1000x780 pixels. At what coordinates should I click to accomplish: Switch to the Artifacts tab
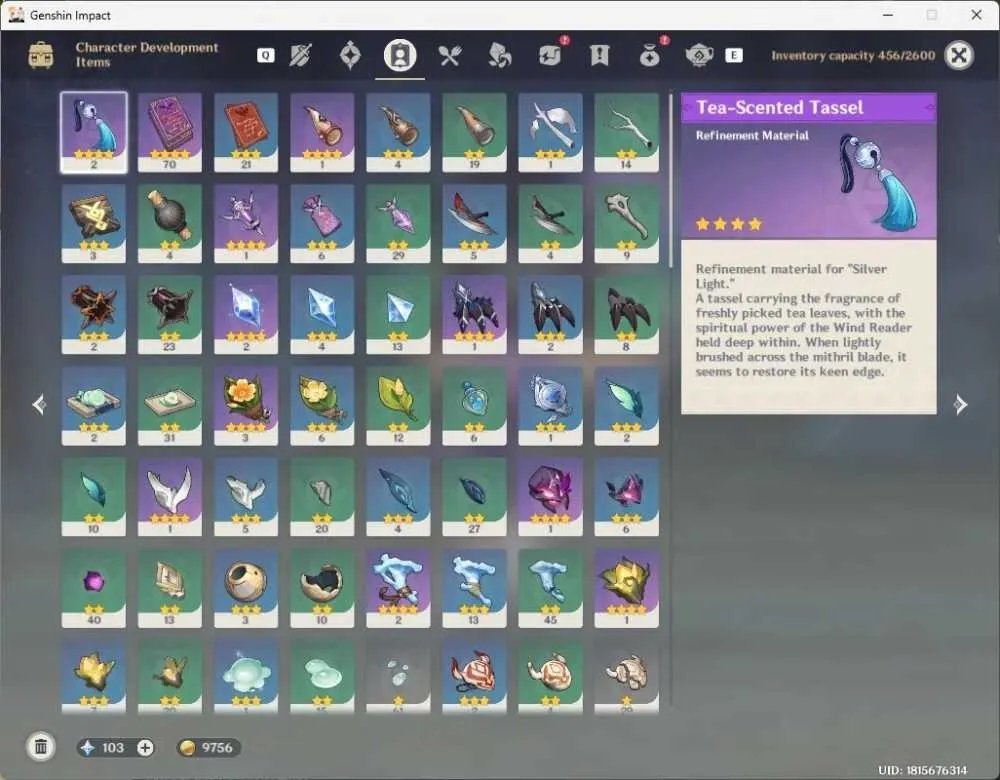(x=350, y=55)
